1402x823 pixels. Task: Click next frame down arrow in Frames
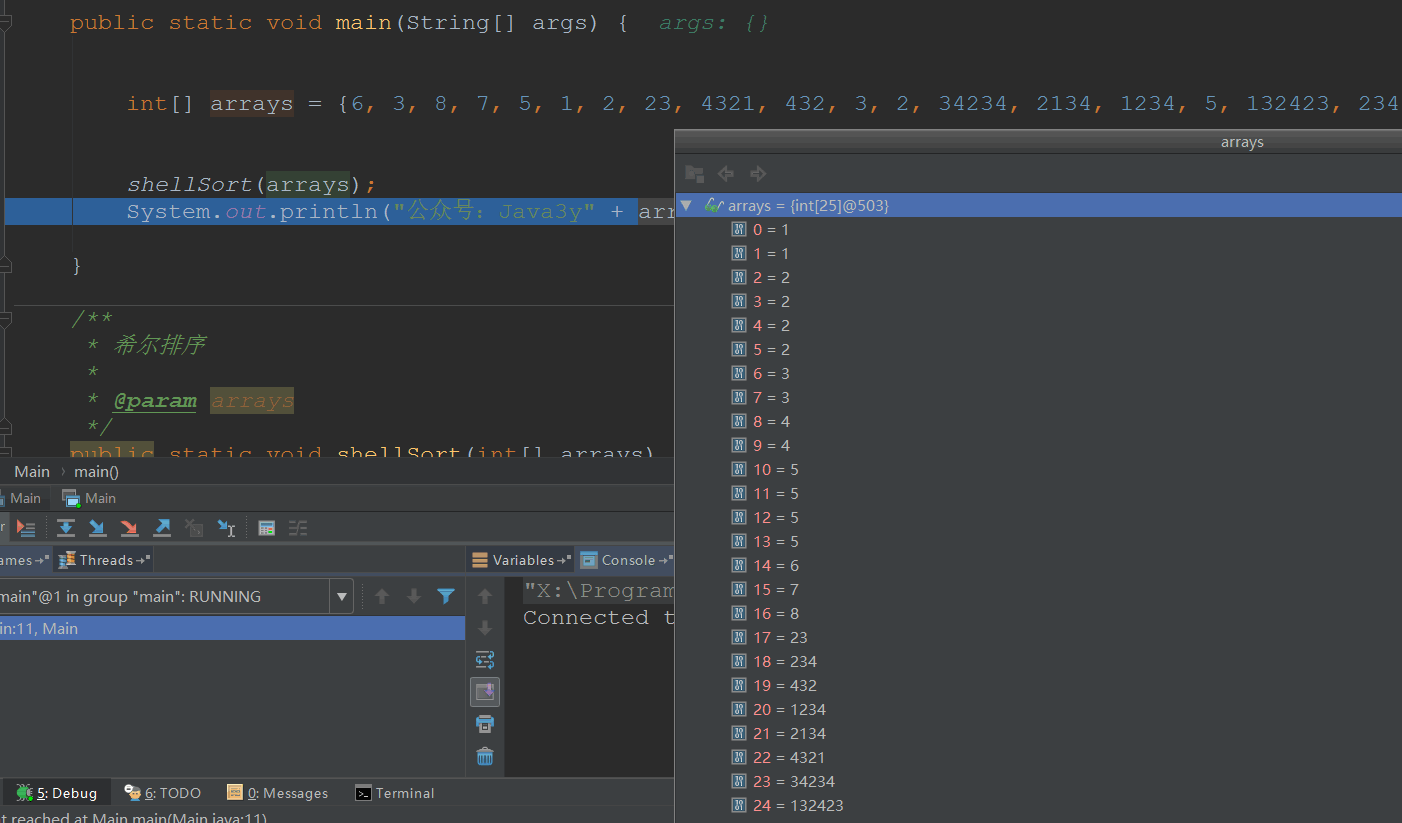click(414, 596)
